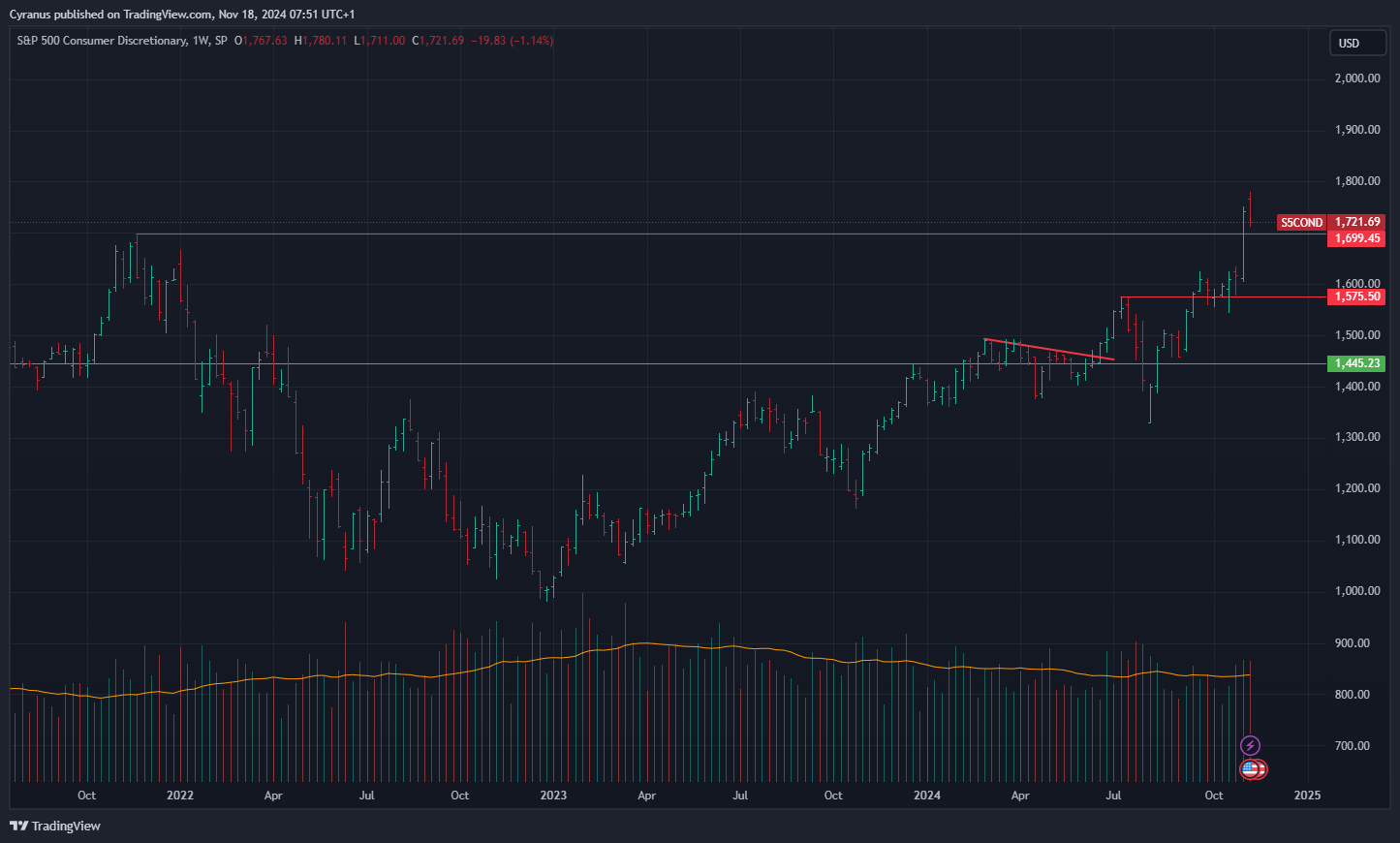Click the low value L1,711.00

pos(379,41)
